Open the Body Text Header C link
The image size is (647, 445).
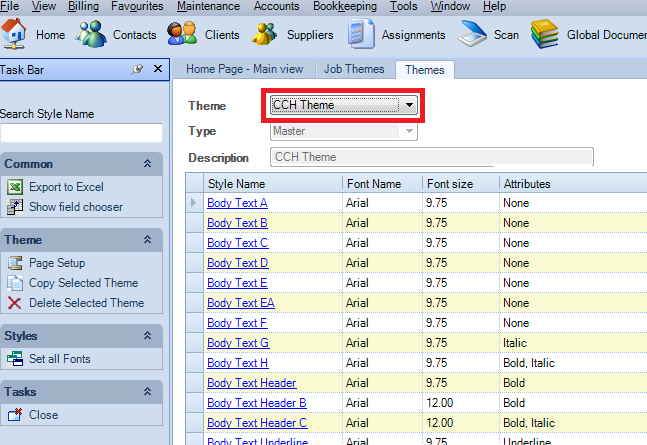pyautogui.click(x=257, y=423)
